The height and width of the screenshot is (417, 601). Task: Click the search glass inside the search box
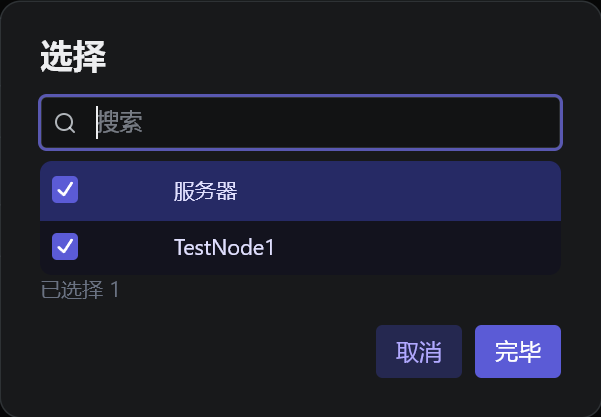65,123
